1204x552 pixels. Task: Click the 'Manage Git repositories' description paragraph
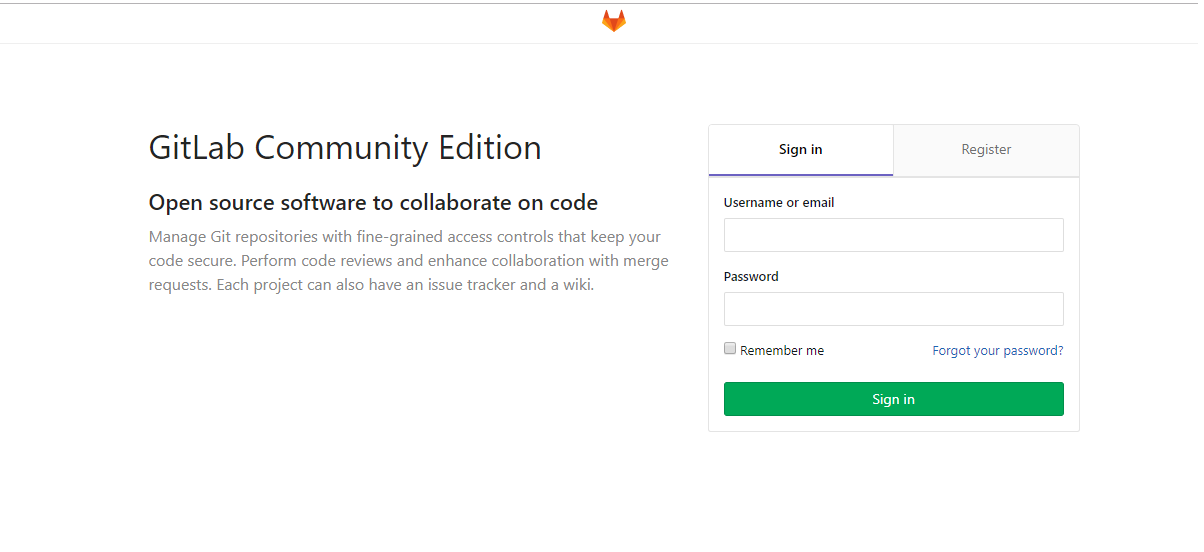coord(408,261)
